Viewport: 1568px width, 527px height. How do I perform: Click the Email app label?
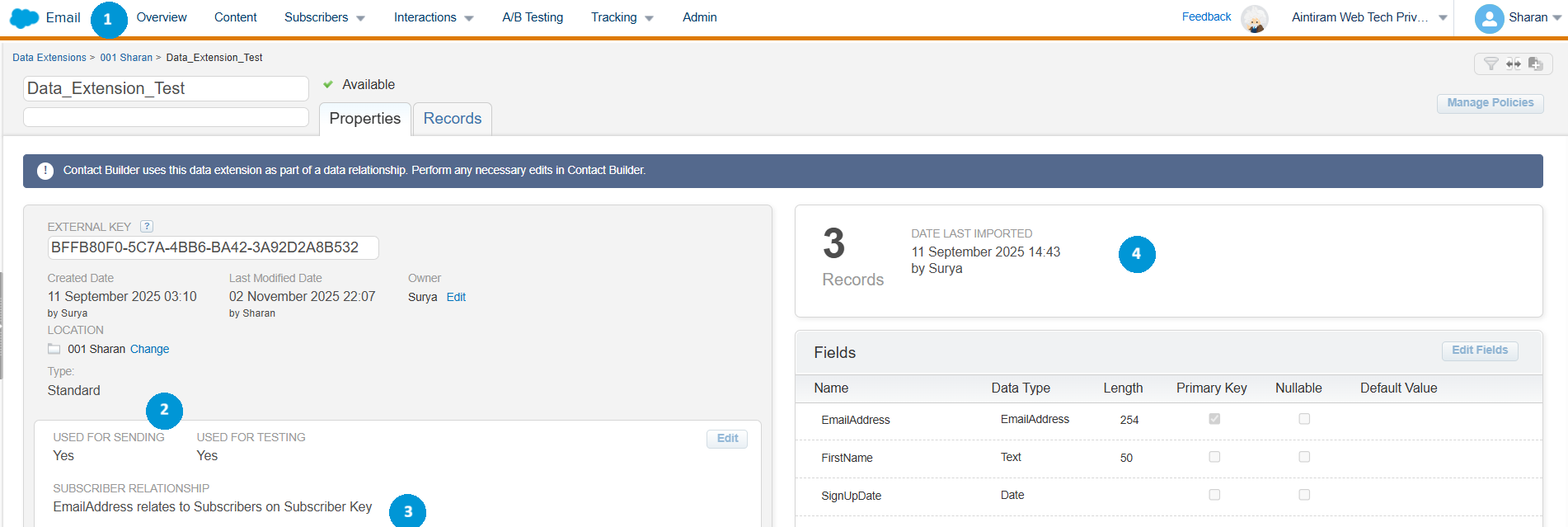(63, 17)
